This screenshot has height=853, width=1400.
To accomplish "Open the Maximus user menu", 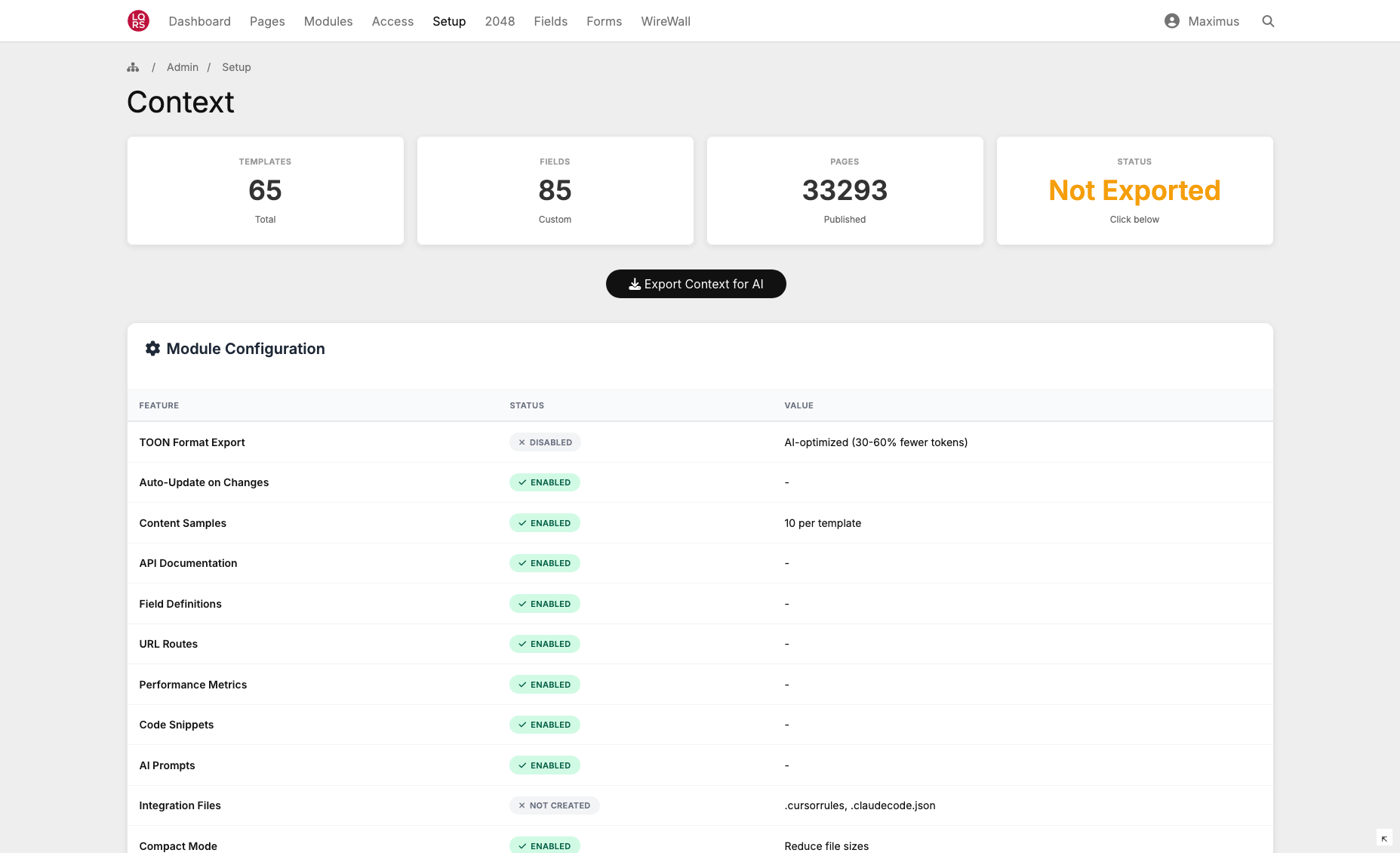I will pos(1213,21).
